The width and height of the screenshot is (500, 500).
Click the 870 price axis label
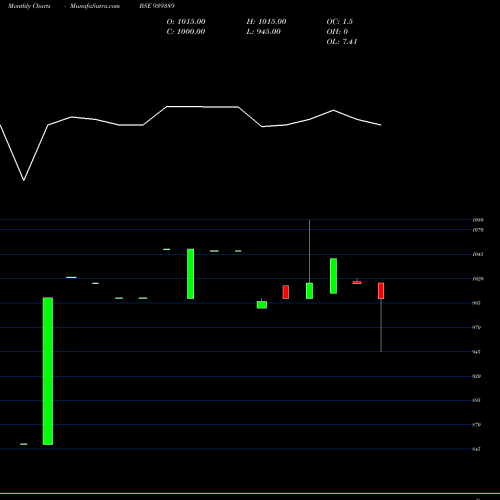(x=476, y=425)
